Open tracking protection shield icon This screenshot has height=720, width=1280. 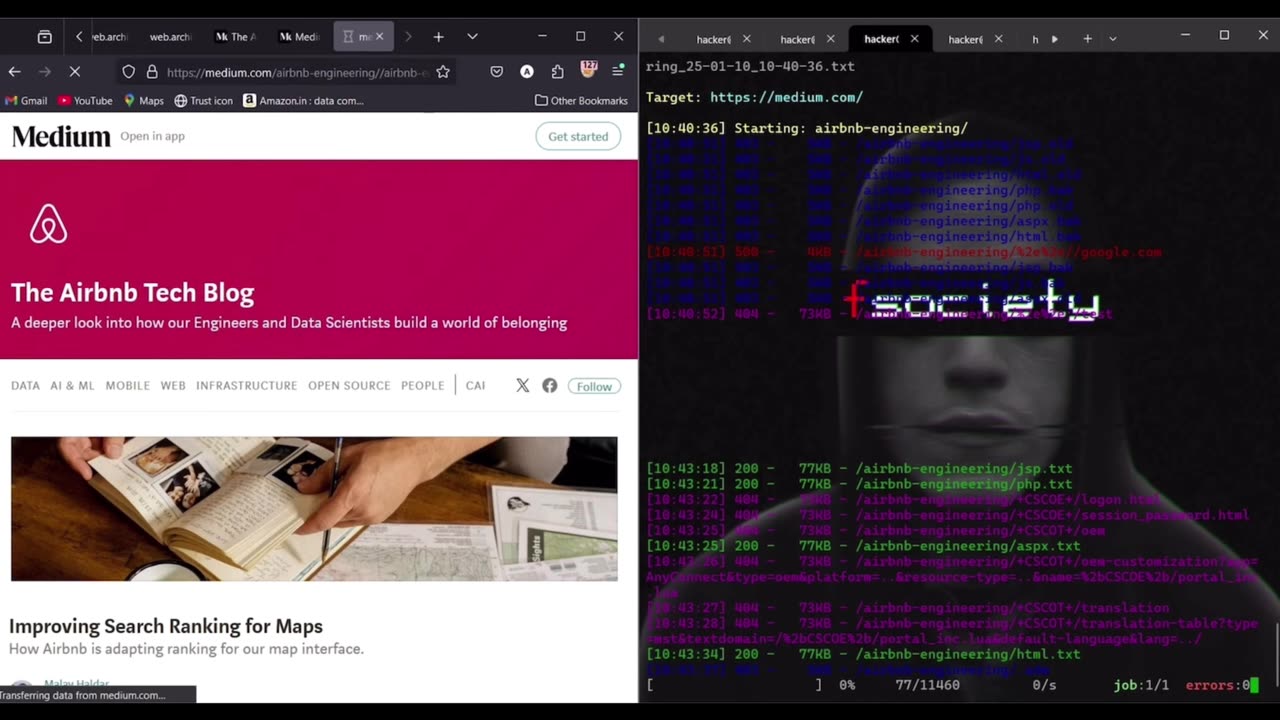(129, 72)
